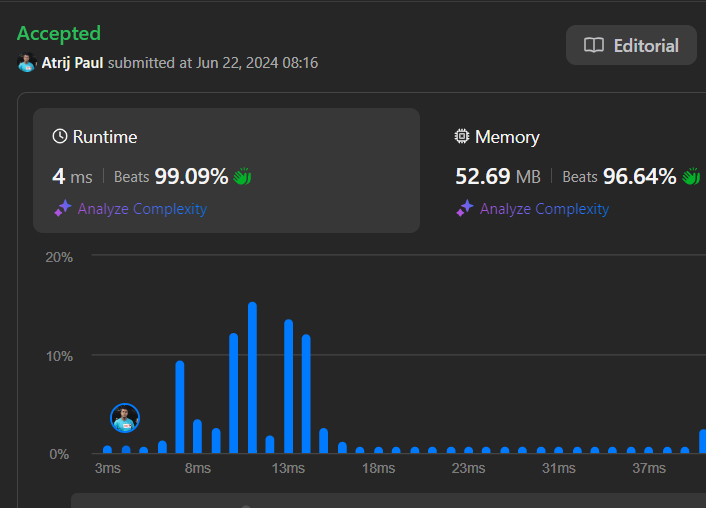Click the chart bar above the 8ms label
This screenshot has height=508, width=706.
[198, 436]
